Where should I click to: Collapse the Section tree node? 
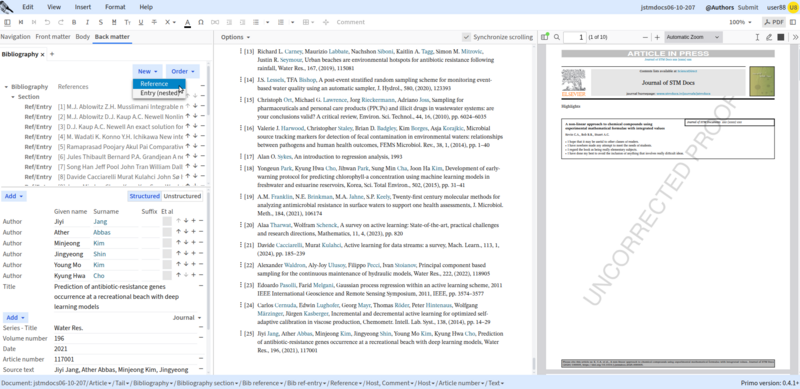[x=13, y=96]
